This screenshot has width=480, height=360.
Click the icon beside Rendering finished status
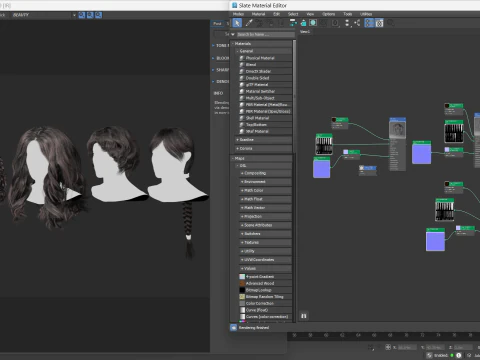[x=234, y=328]
